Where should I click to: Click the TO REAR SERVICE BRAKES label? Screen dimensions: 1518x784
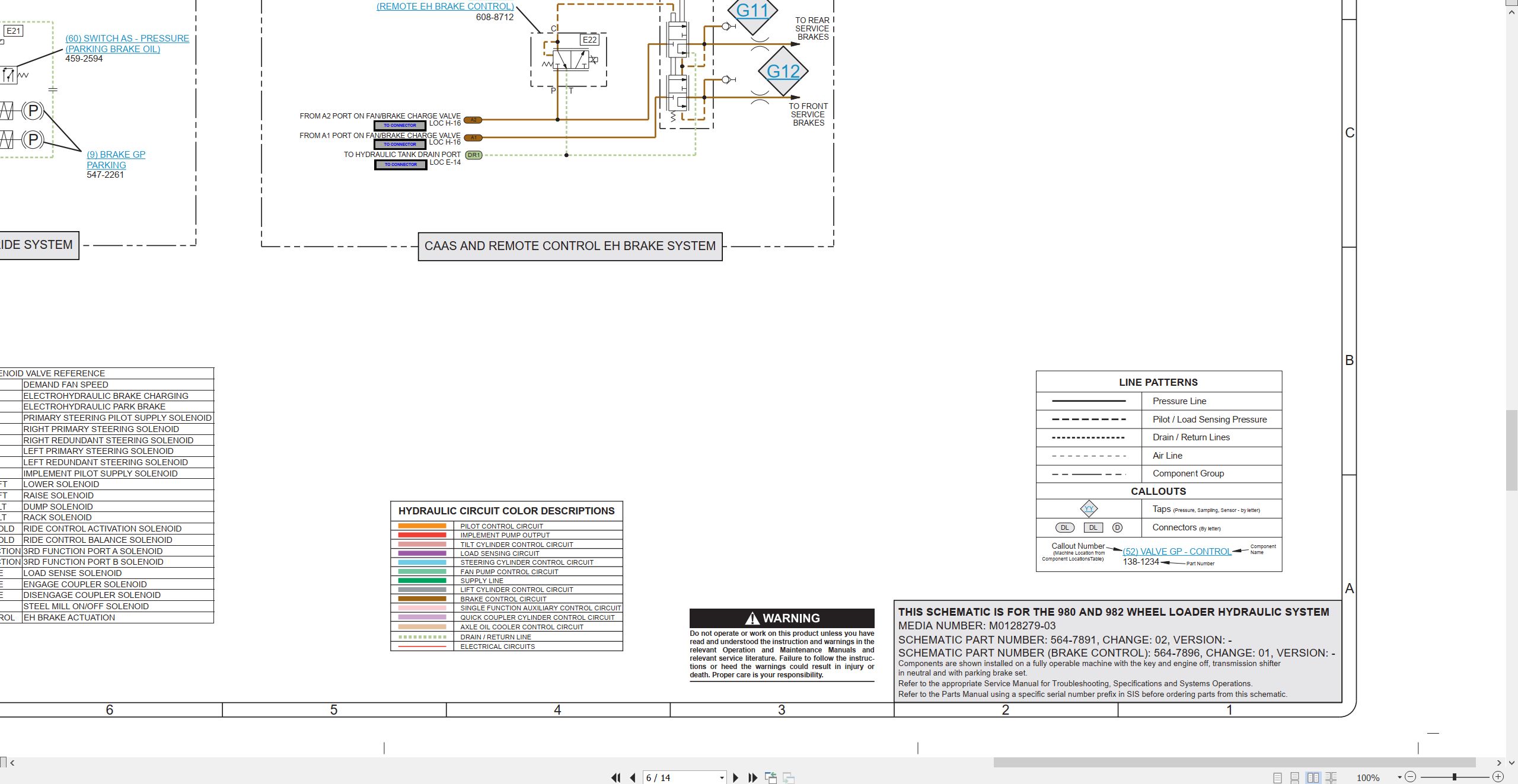pos(812,28)
